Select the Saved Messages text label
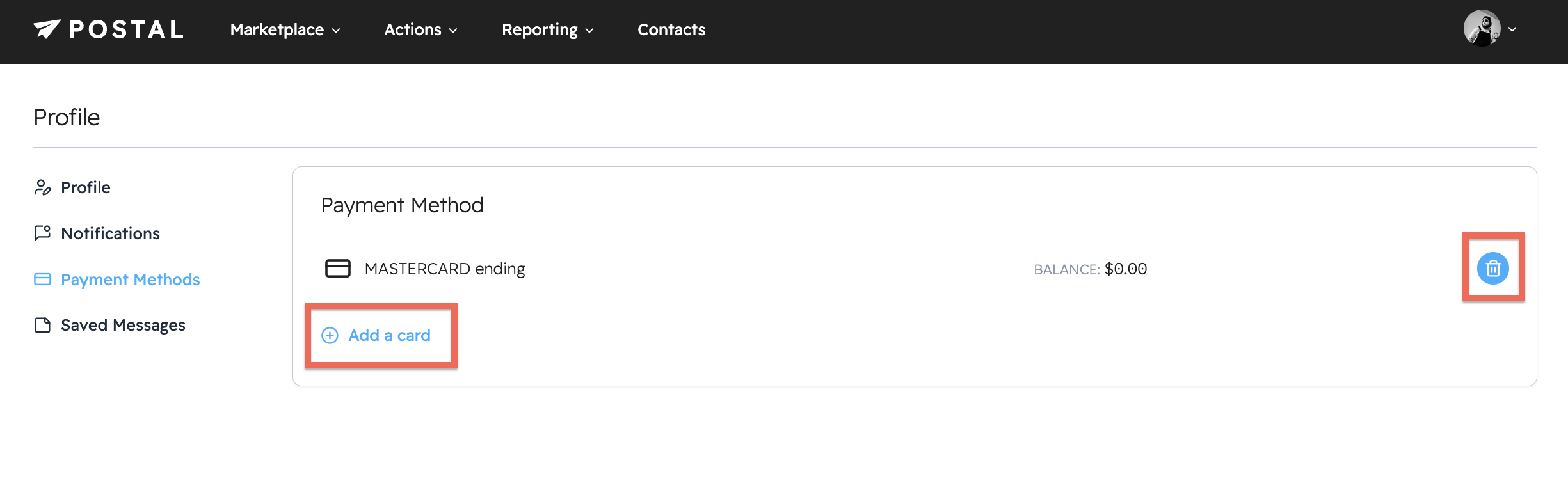 123,325
